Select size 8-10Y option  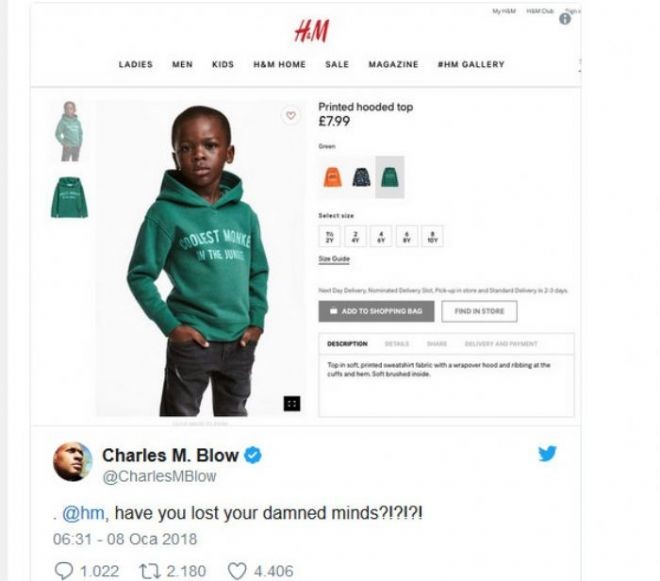tap(432, 236)
